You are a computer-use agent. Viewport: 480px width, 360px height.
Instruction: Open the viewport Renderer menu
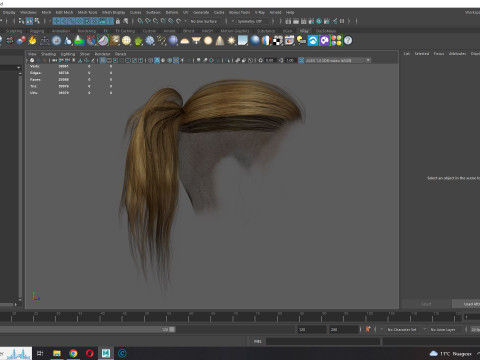click(x=102, y=54)
